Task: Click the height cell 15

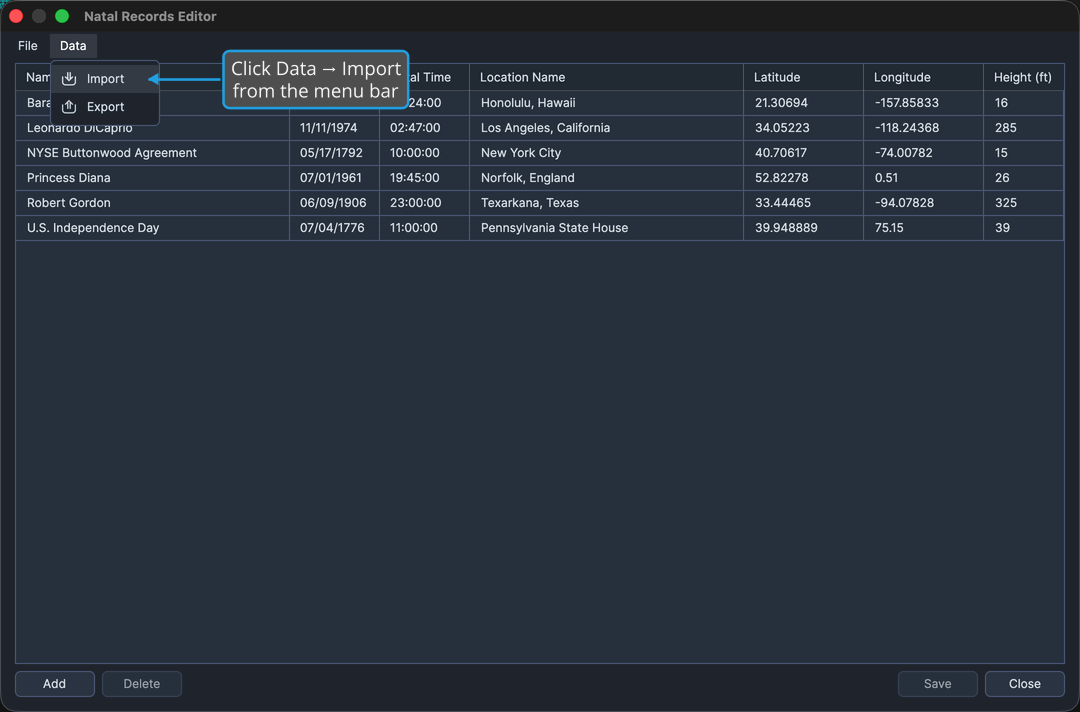Action: [1024, 153]
